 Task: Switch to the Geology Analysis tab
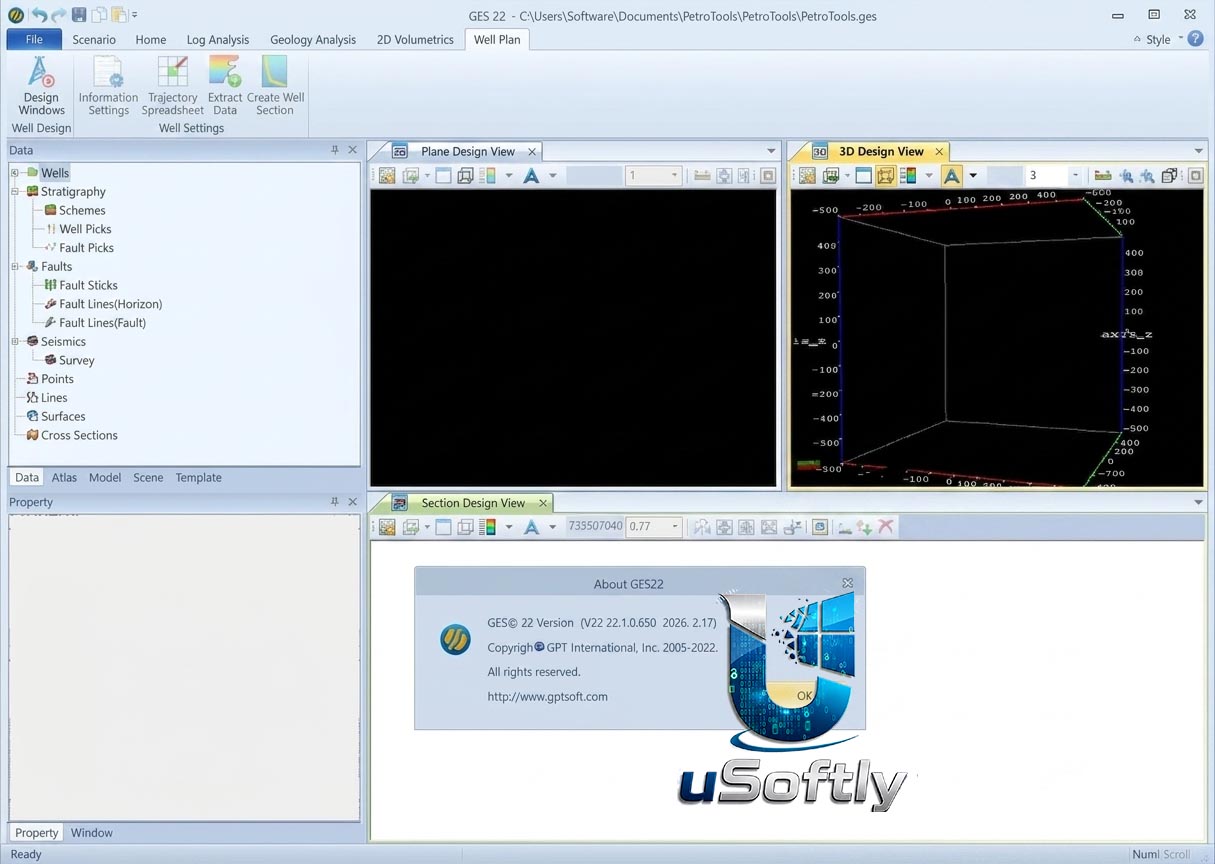(x=313, y=39)
